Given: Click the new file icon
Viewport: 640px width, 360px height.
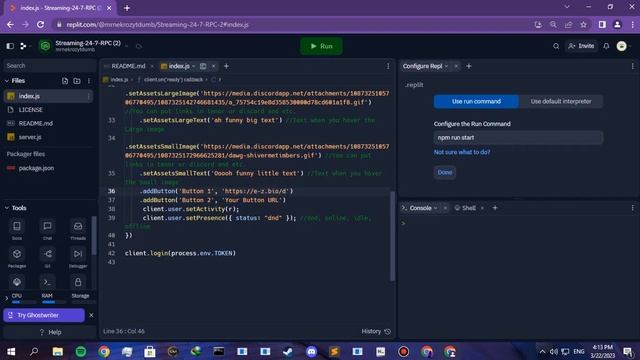Looking at the screenshot, I should pos(65,81).
